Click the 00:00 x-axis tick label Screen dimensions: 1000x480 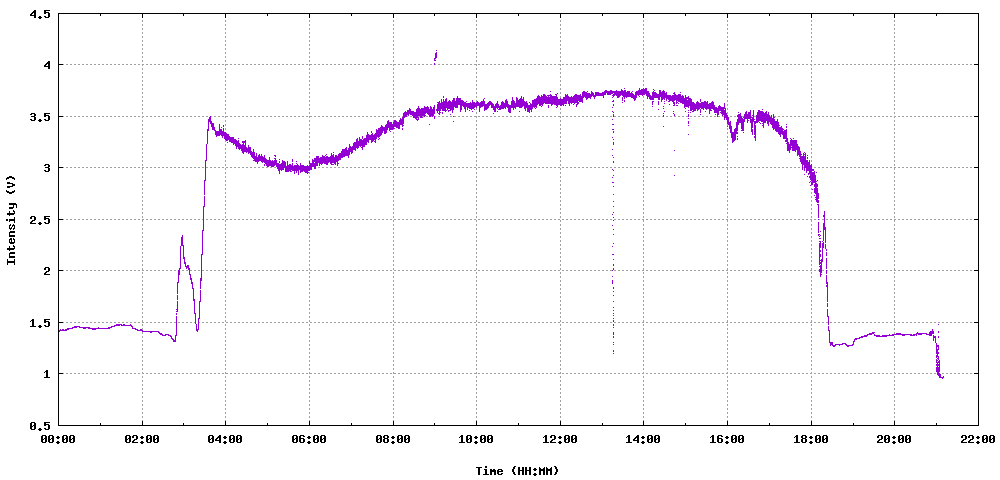coord(59,439)
